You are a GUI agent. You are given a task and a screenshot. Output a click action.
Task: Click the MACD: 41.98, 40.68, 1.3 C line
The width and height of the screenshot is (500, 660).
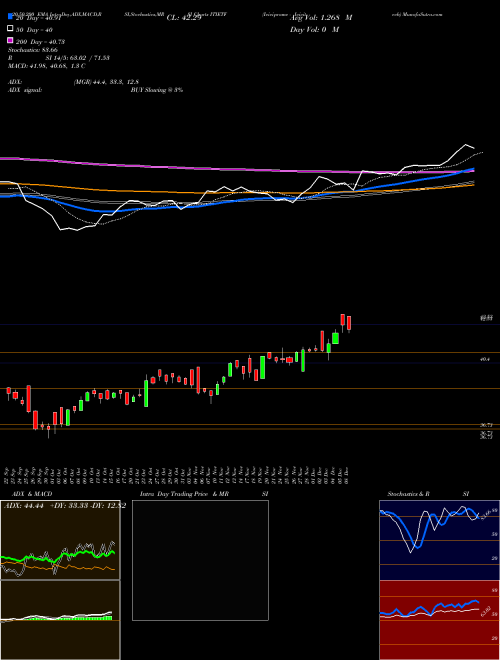(x=47, y=66)
